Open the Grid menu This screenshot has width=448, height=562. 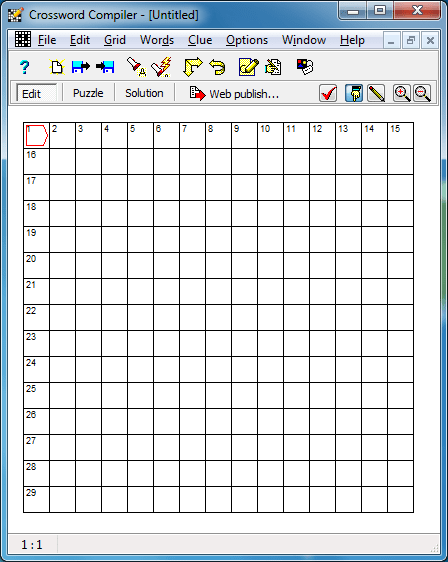(115, 40)
